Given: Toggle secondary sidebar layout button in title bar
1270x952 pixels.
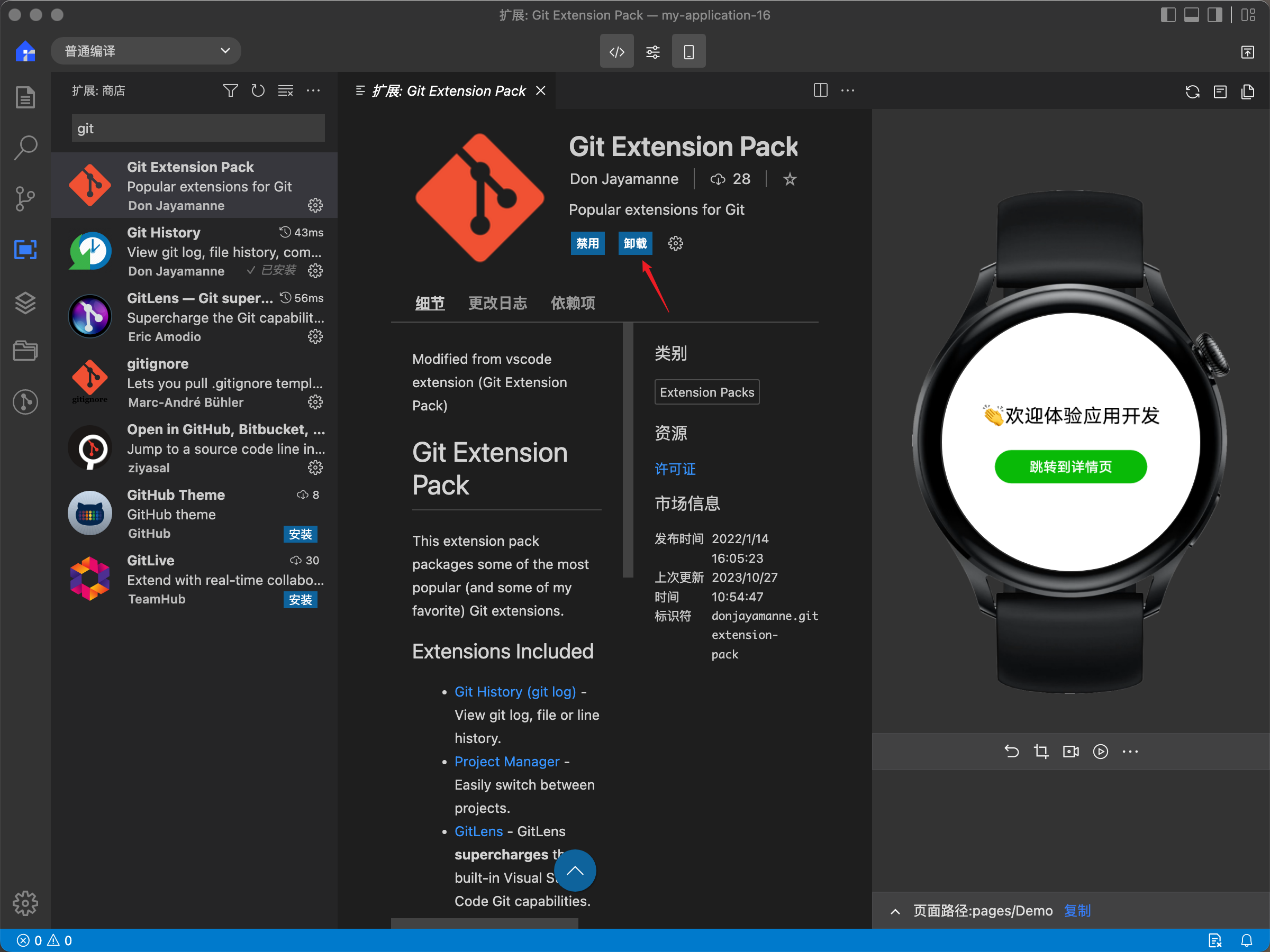Looking at the screenshot, I should click(1215, 15).
